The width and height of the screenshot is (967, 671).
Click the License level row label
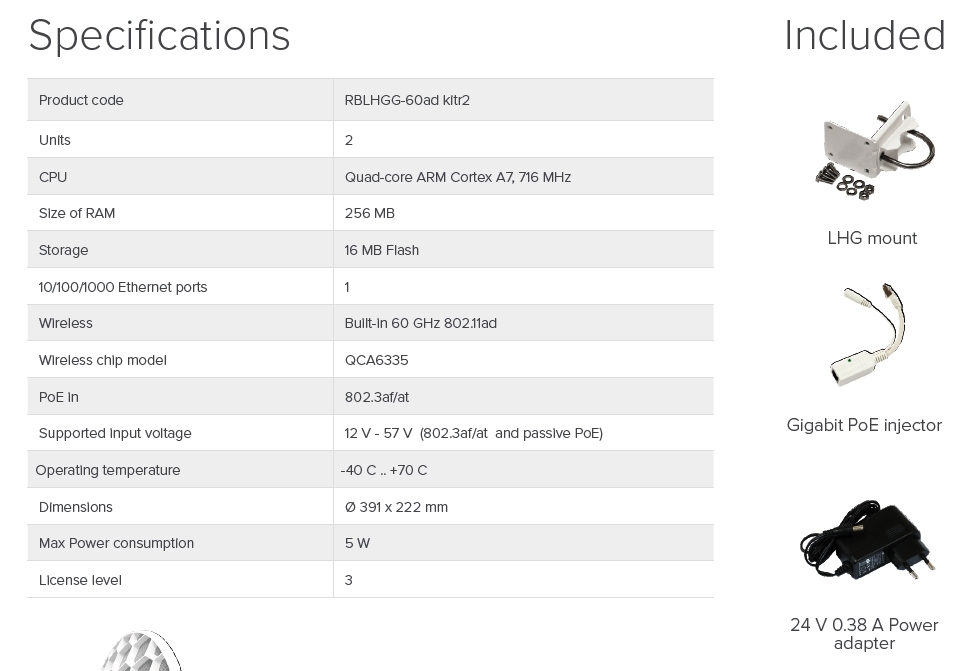(80, 580)
